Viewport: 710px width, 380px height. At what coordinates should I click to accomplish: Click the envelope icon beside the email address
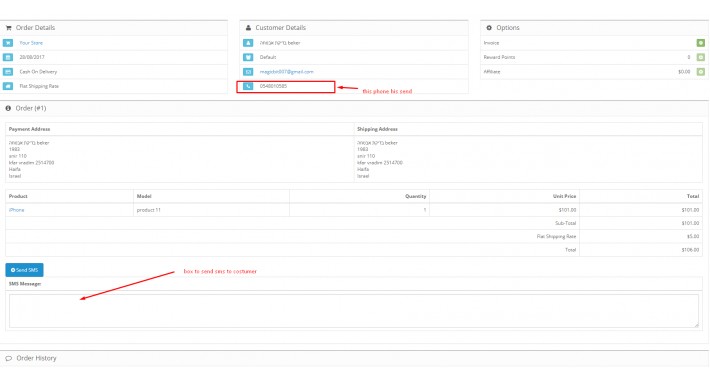pyautogui.click(x=248, y=72)
